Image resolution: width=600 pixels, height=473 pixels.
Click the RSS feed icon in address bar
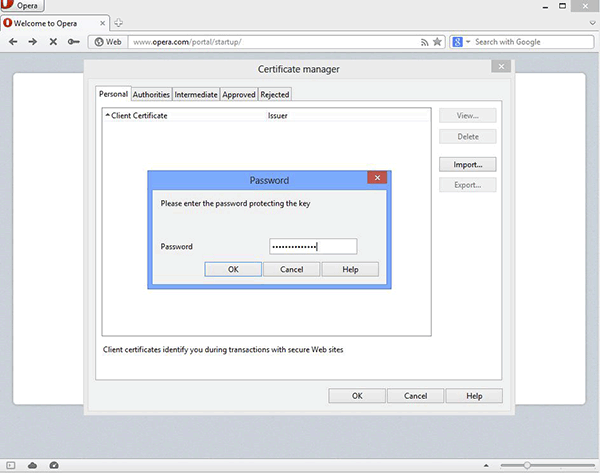424,42
